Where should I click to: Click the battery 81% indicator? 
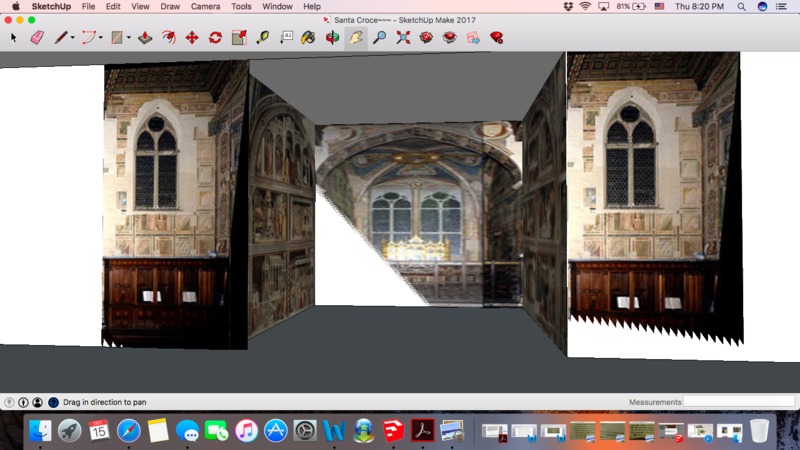click(x=631, y=7)
